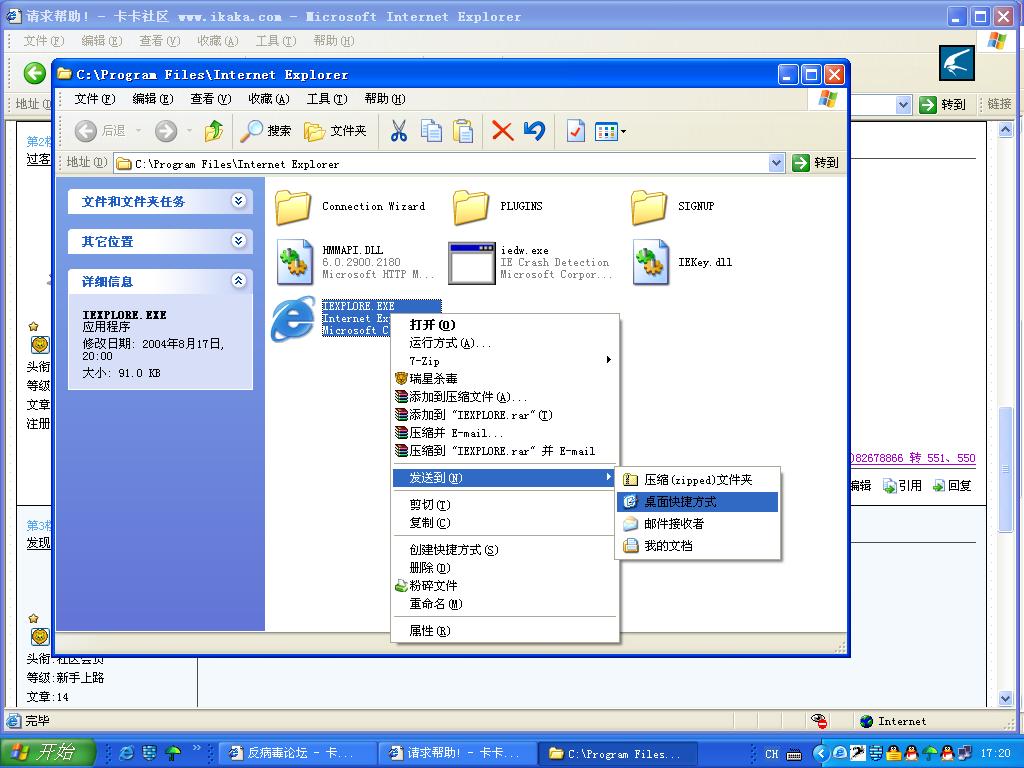Click the 开始 Start button

point(48,752)
